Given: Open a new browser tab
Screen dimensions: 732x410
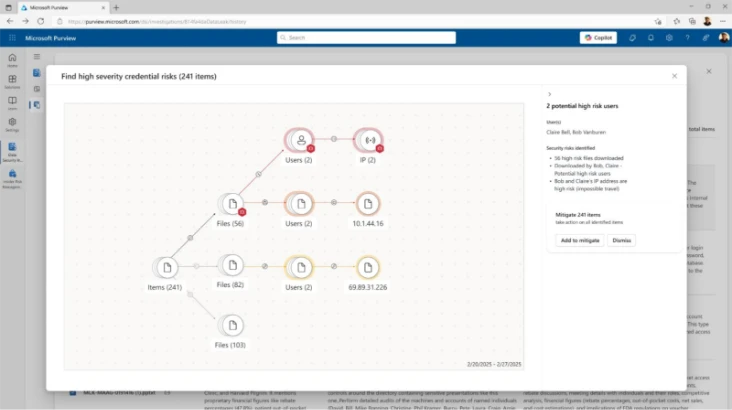Looking at the screenshot, I should point(116,7).
